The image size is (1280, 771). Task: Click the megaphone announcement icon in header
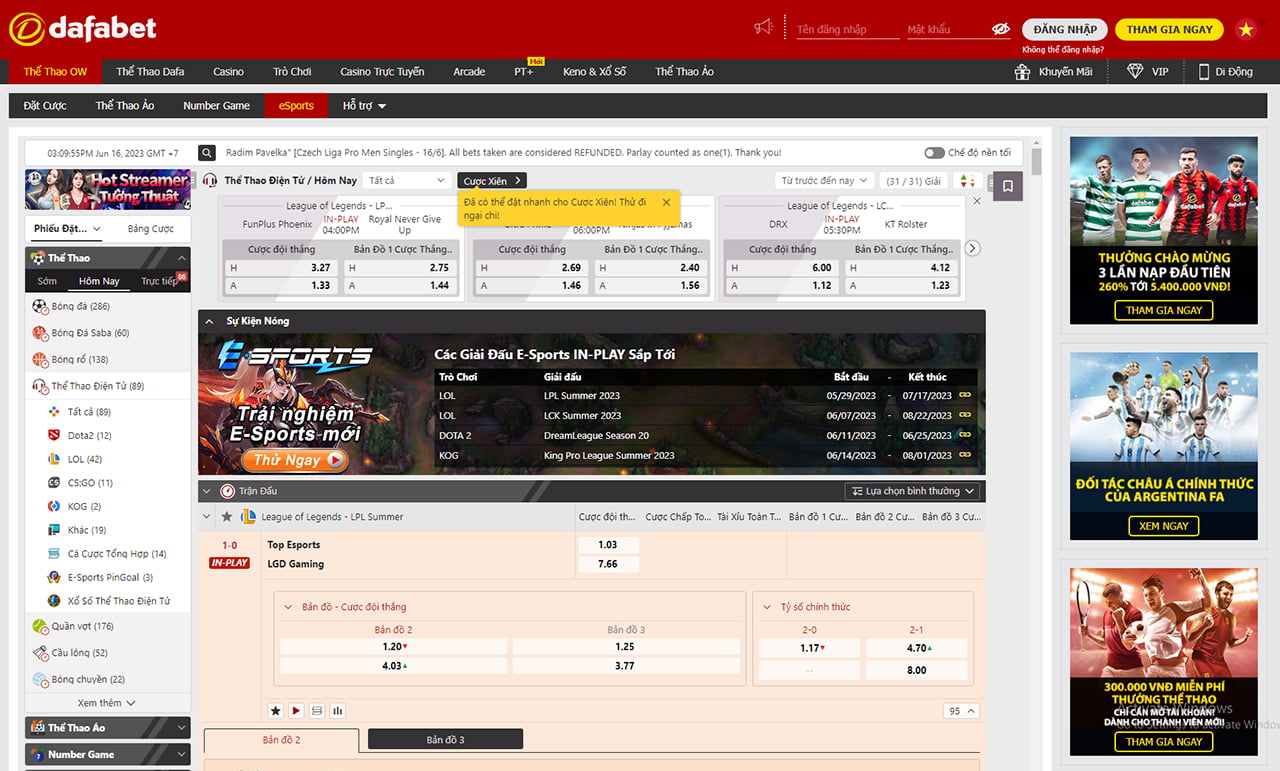tap(764, 28)
